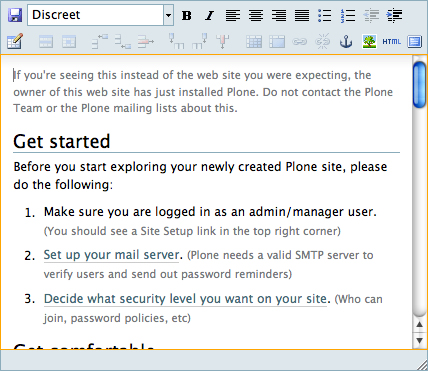Center-align the text
Screen dimensions: 428x371
pyautogui.click(x=256, y=15)
